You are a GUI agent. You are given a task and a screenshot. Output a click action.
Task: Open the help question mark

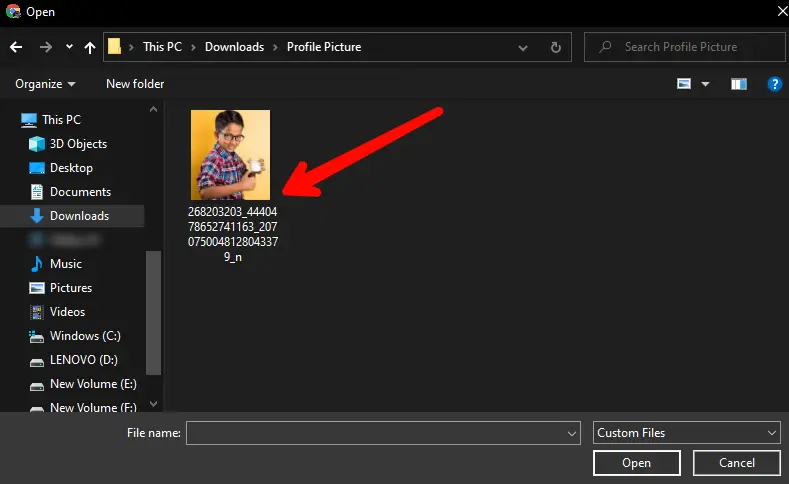coord(774,84)
